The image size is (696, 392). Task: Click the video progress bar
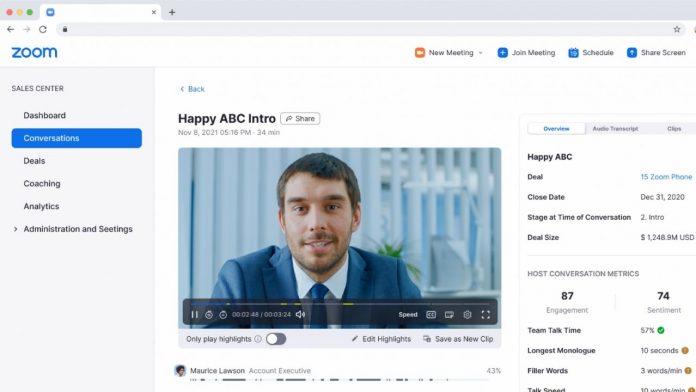(340, 304)
